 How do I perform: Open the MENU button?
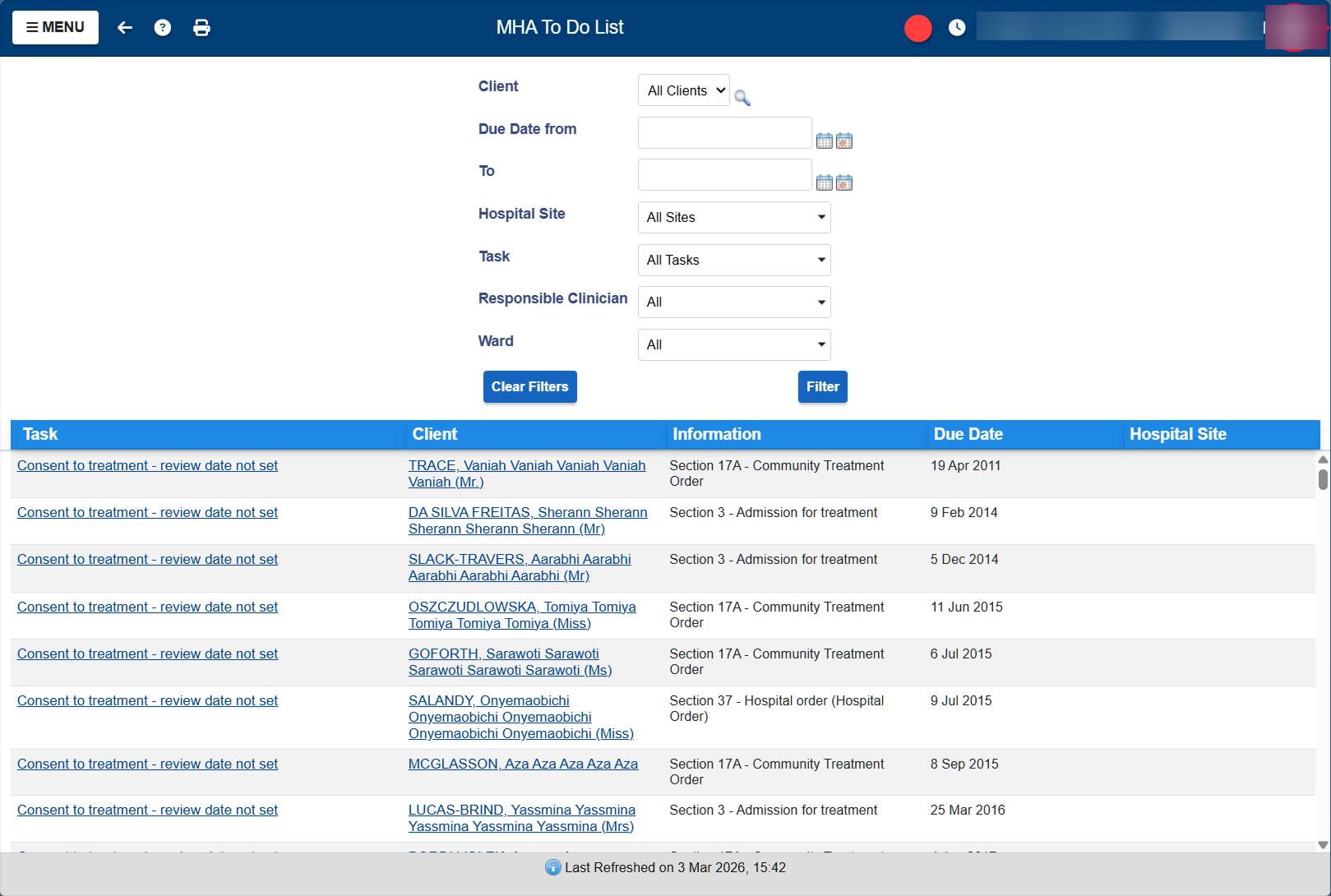pyautogui.click(x=55, y=27)
